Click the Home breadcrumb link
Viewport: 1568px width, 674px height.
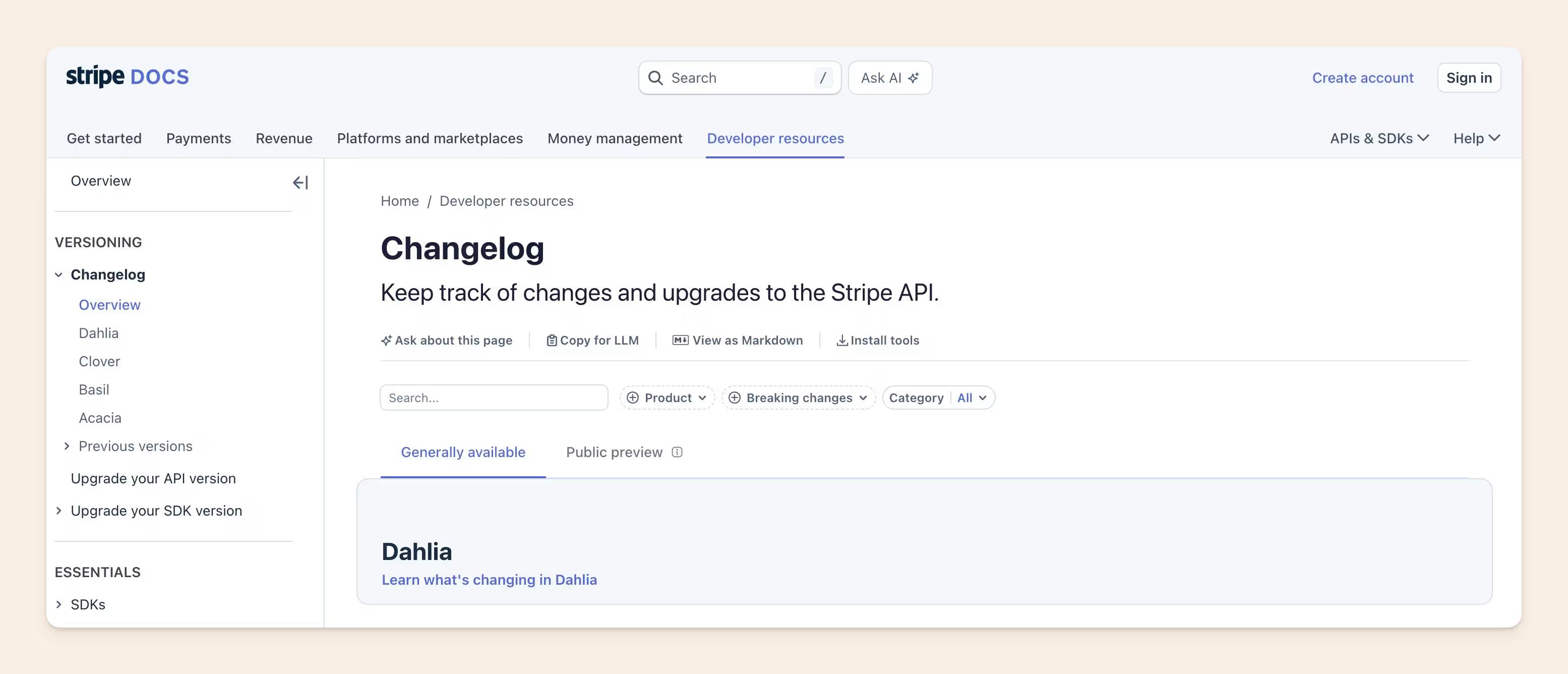coord(400,201)
